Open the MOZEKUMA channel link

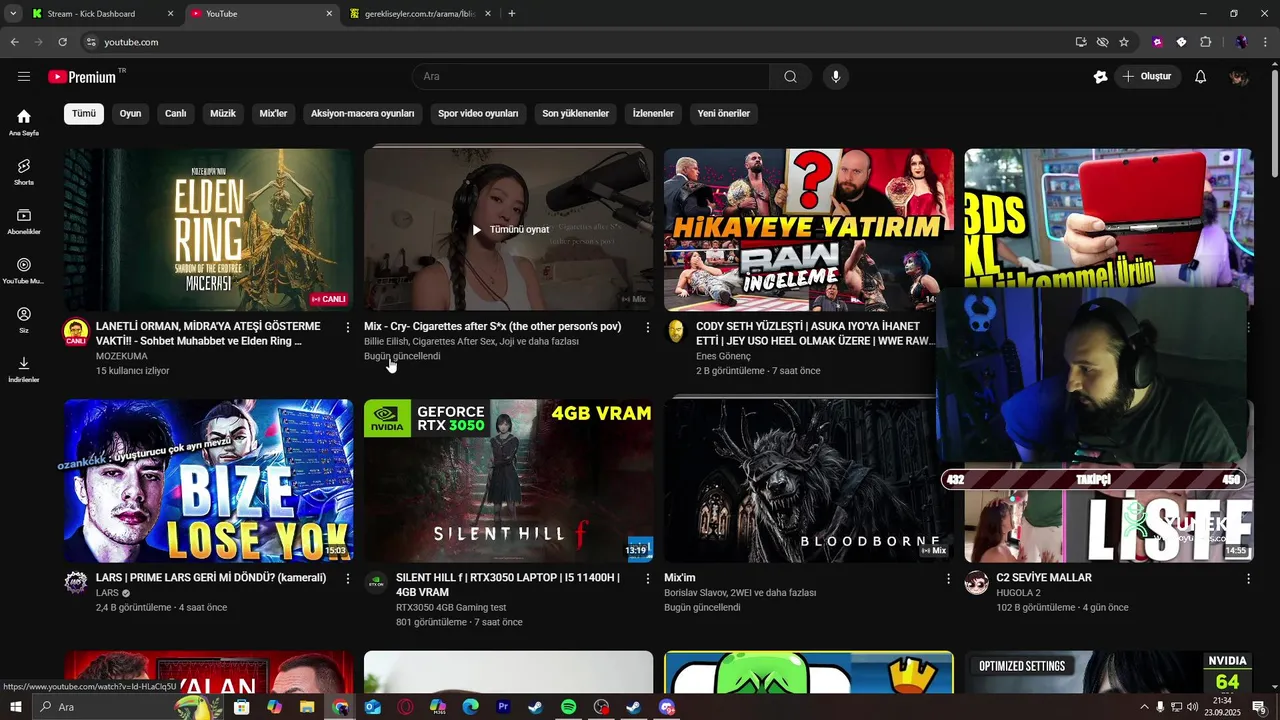click(122, 356)
